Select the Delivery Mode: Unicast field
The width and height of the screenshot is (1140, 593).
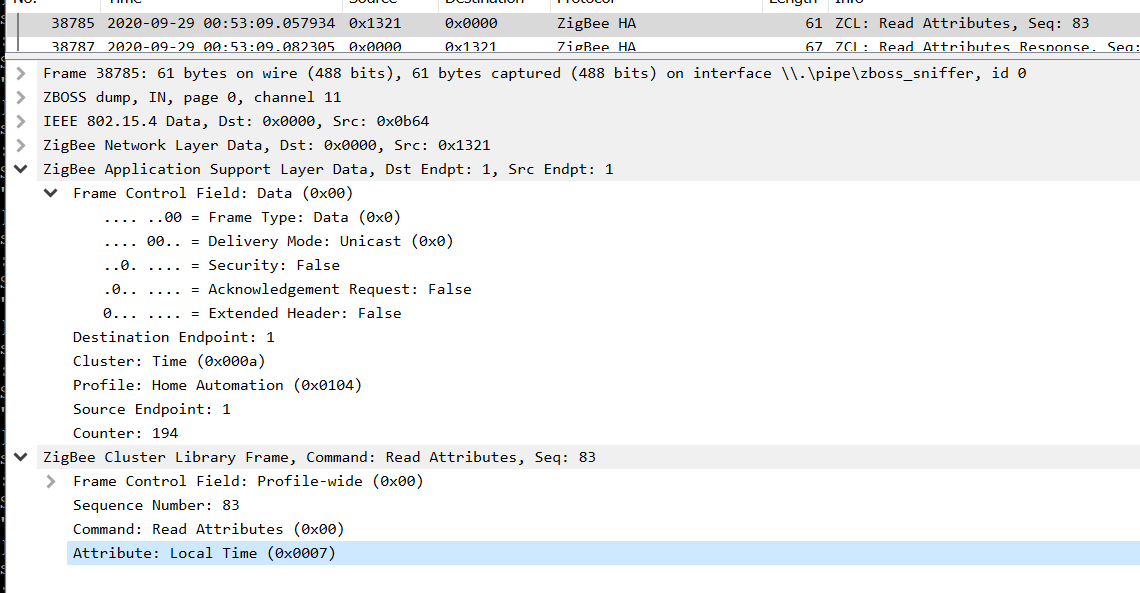click(278, 241)
